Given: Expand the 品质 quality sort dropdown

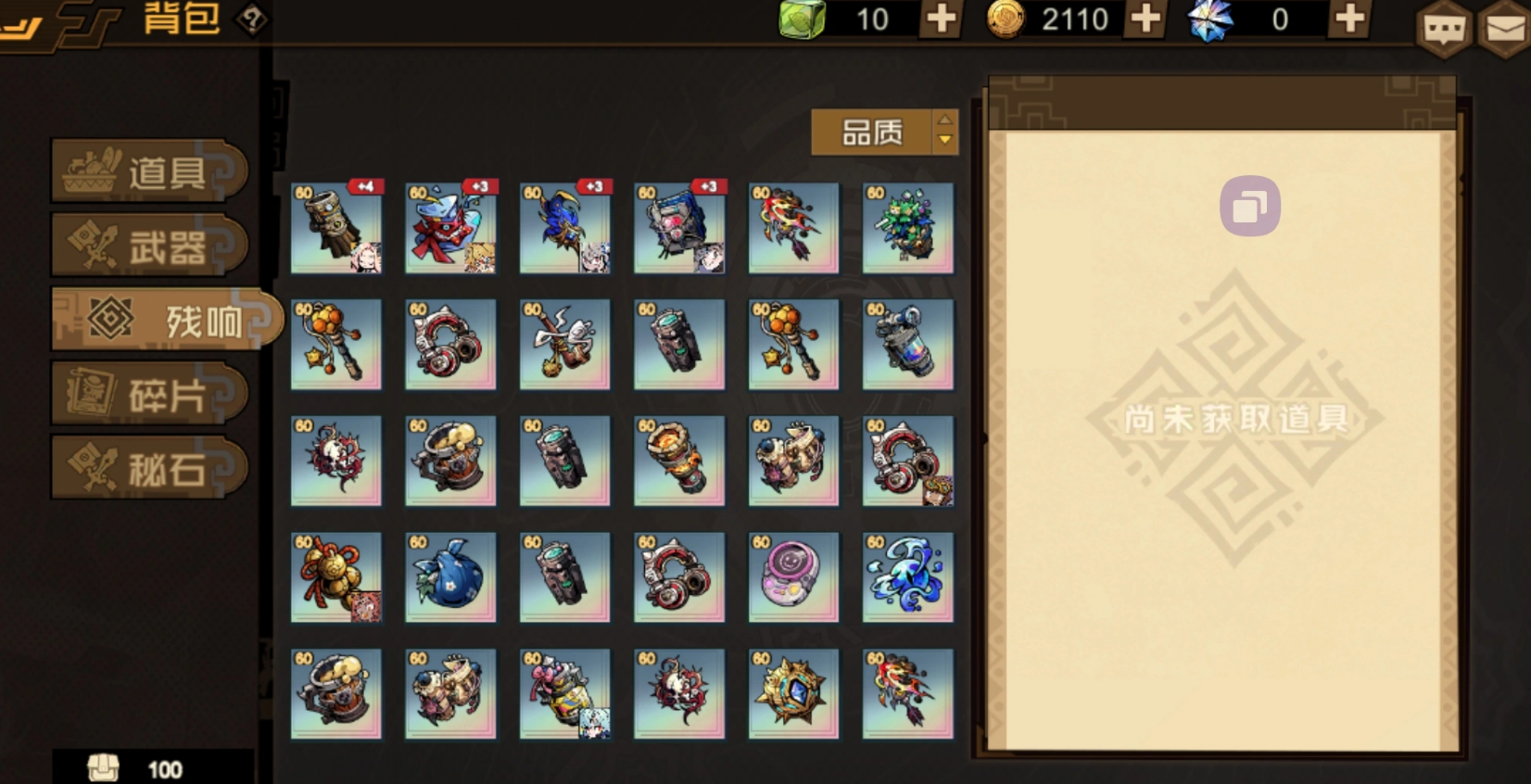Looking at the screenshot, I should pos(870,133).
